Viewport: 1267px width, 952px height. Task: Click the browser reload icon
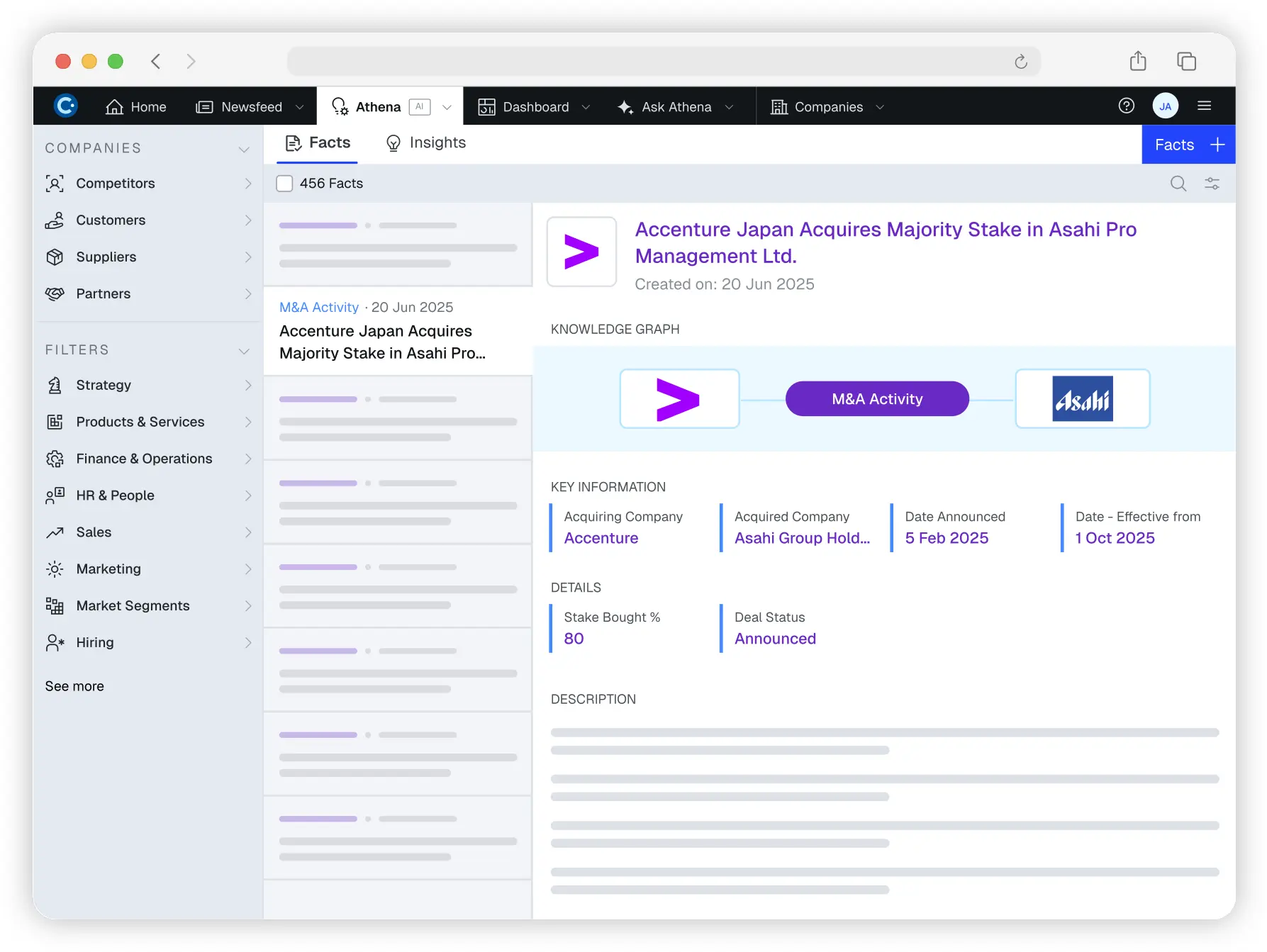[1020, 62]
